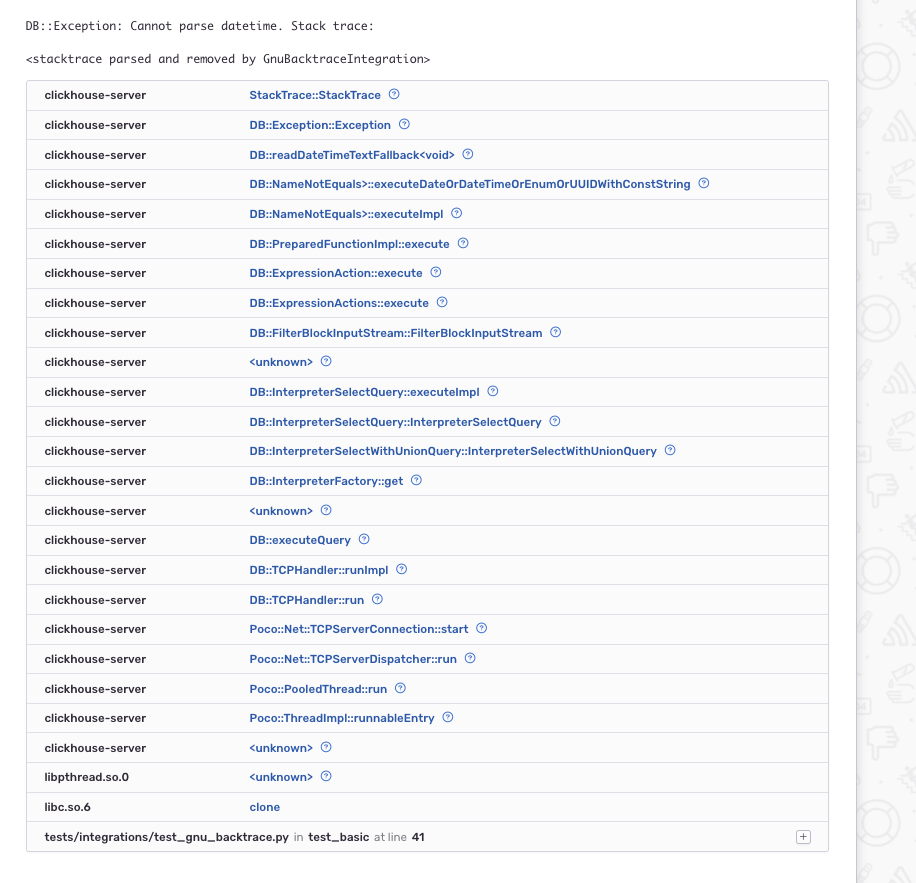Open StackTrace::StackTrace function link
The width and height of the screenshot is (916, 883).
(x=315, y=95)
